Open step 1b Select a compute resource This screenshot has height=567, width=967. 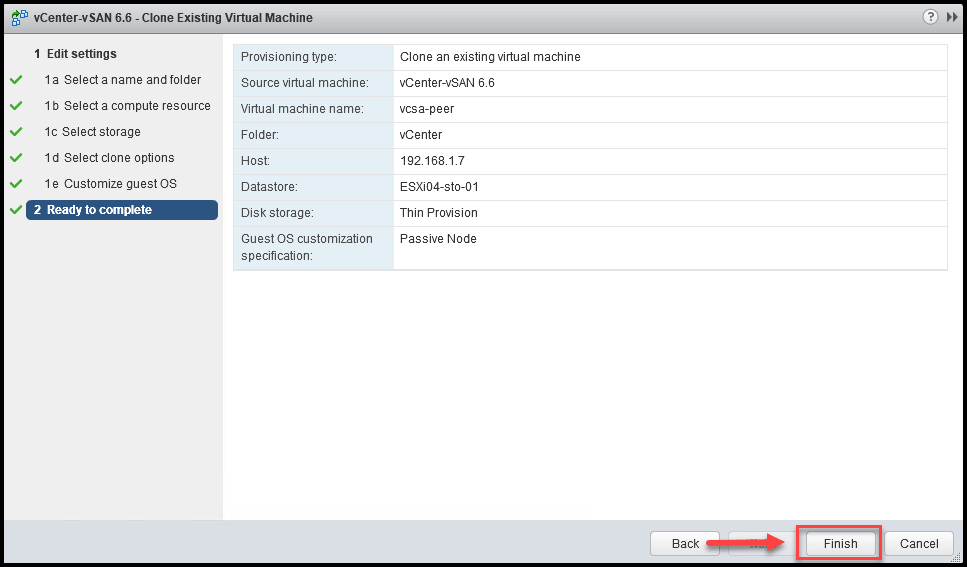click(128, 106)
